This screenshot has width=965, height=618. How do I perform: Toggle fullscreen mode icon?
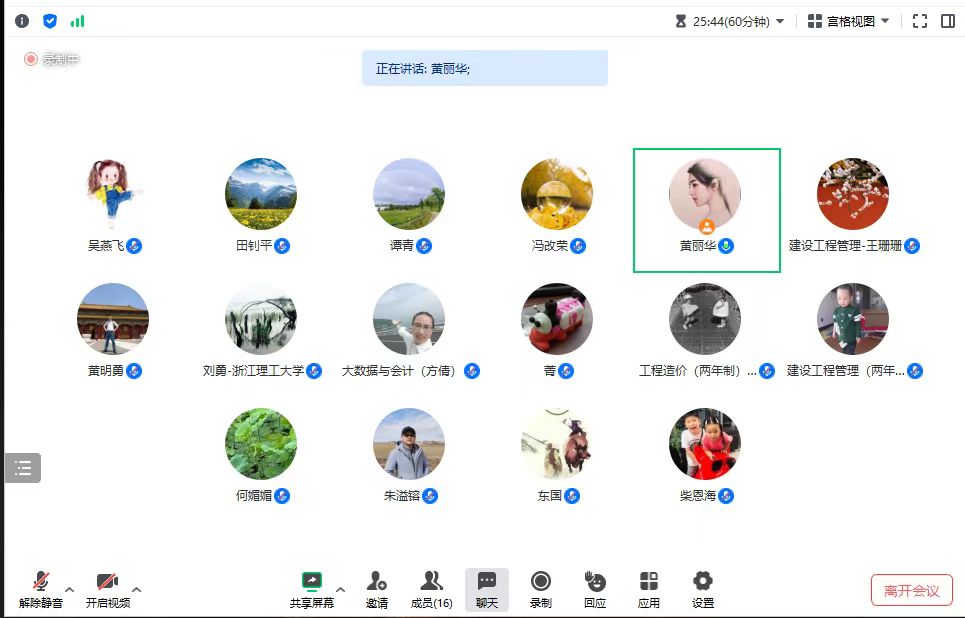920,21
